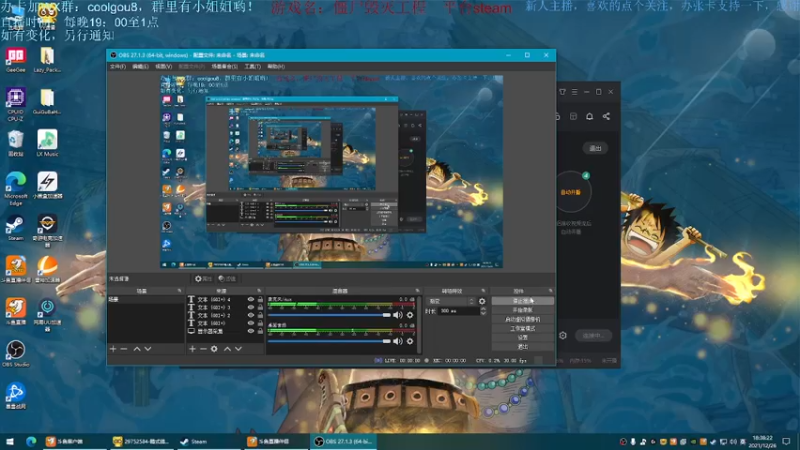The image size is (800, 450).
Task: Click 退出 in the OBS controls panel
Action: click(522, 347)
